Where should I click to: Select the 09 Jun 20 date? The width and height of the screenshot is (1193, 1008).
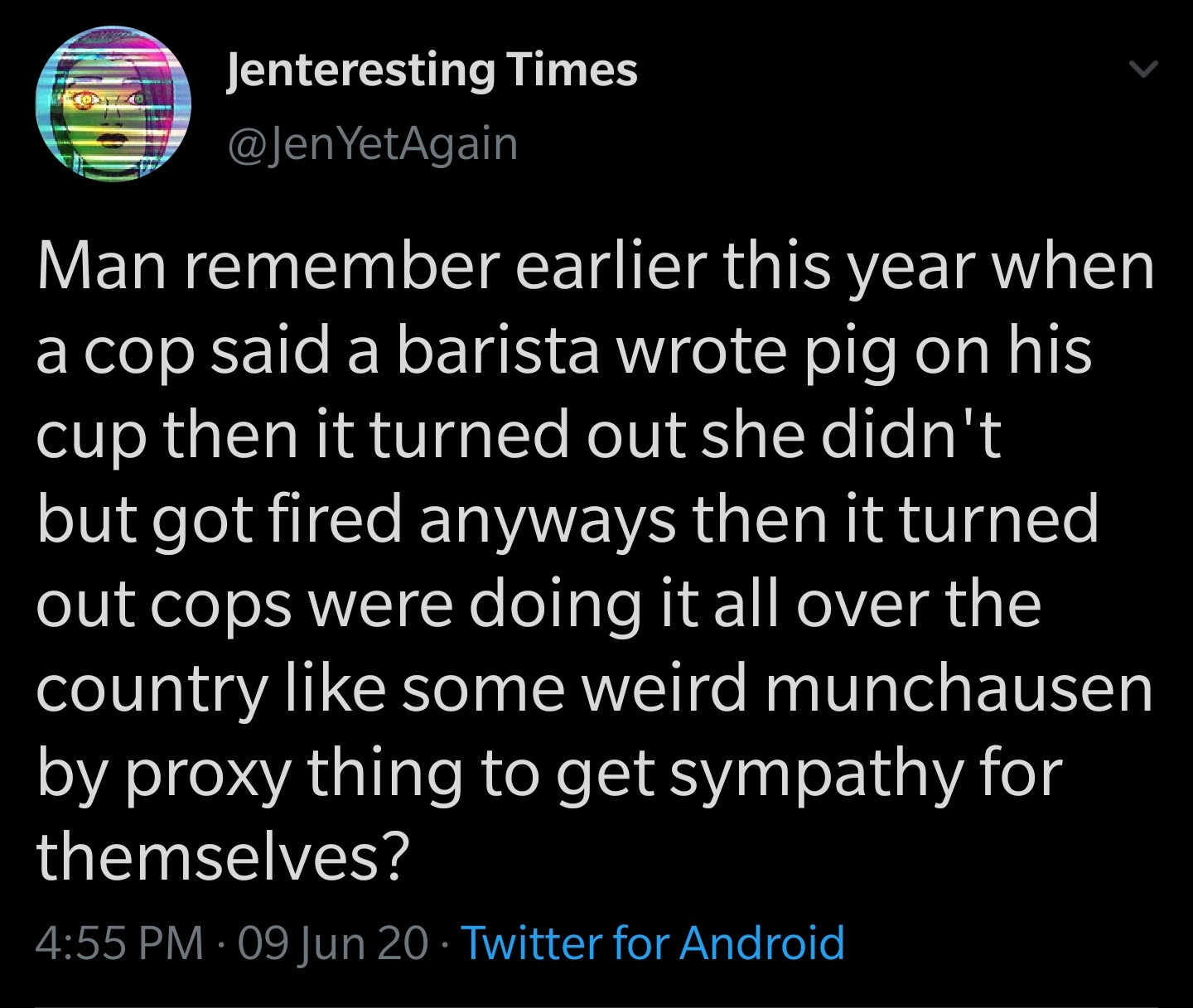(x=333, y=943)
